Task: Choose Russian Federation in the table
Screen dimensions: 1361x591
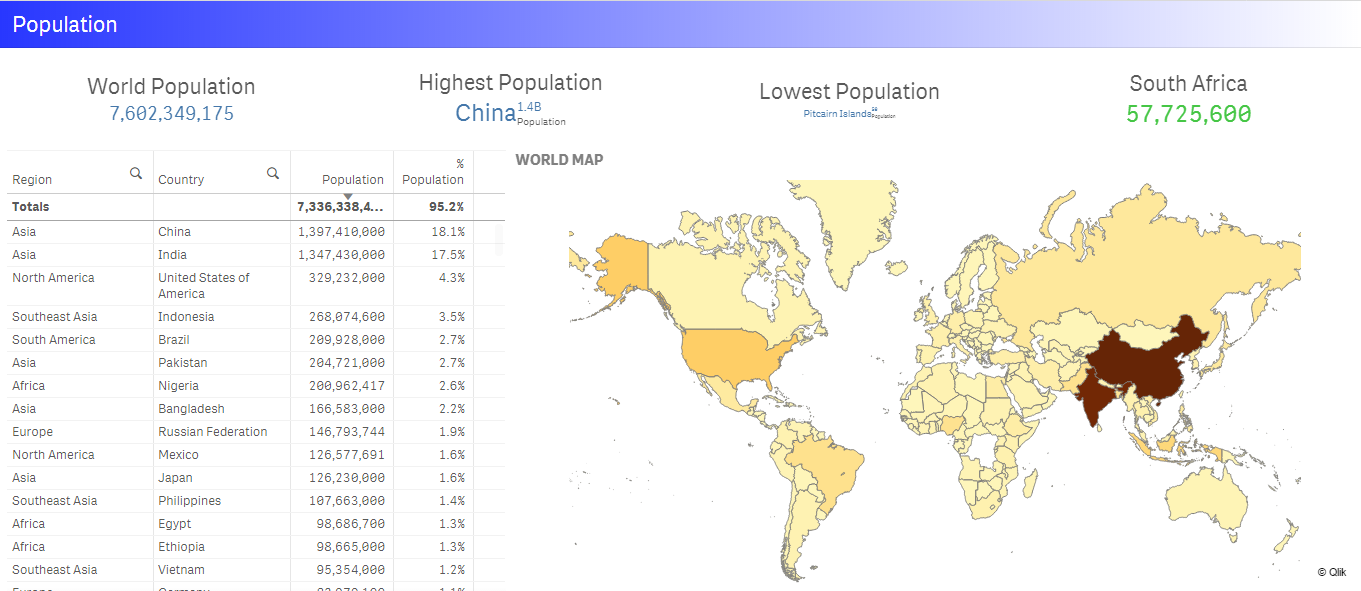Action: click(x=212, y=432)
